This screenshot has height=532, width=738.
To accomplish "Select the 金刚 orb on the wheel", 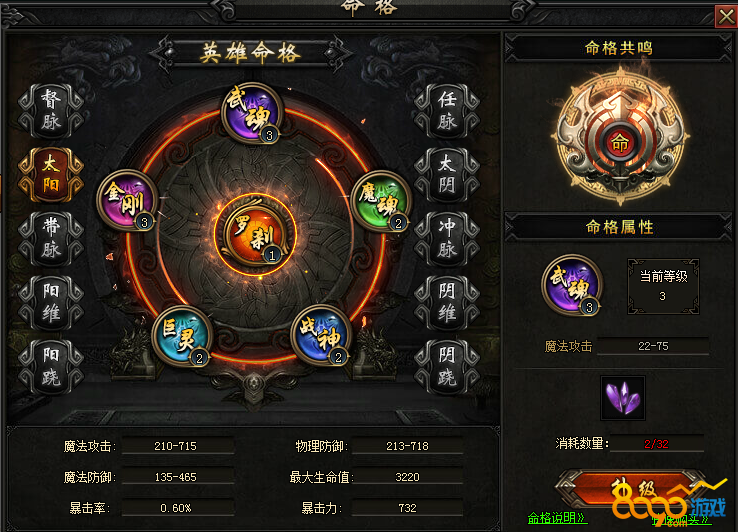I will [x=127, y=200].
